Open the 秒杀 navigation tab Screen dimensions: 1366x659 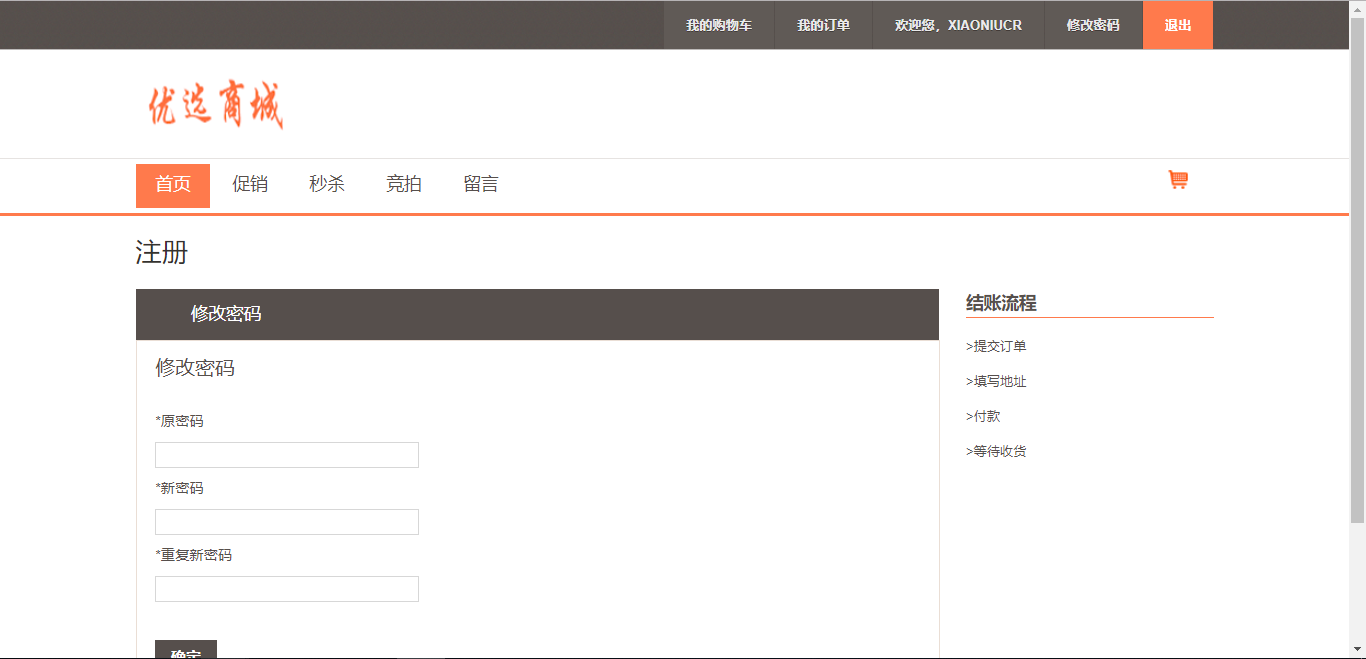(327, 185)
